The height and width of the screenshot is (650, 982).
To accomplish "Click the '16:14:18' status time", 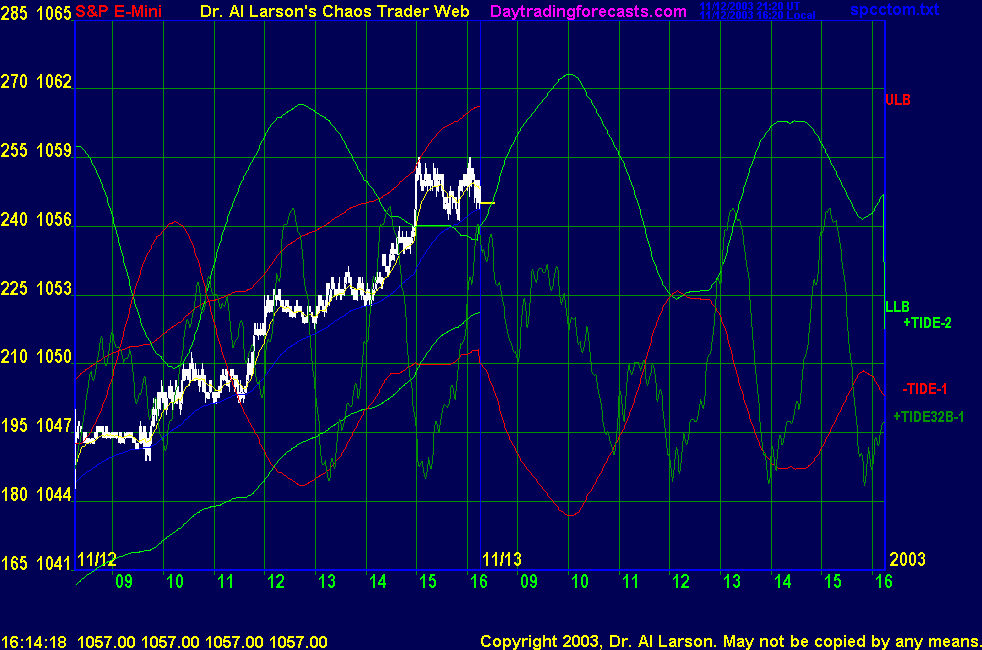I will [34, 642].
